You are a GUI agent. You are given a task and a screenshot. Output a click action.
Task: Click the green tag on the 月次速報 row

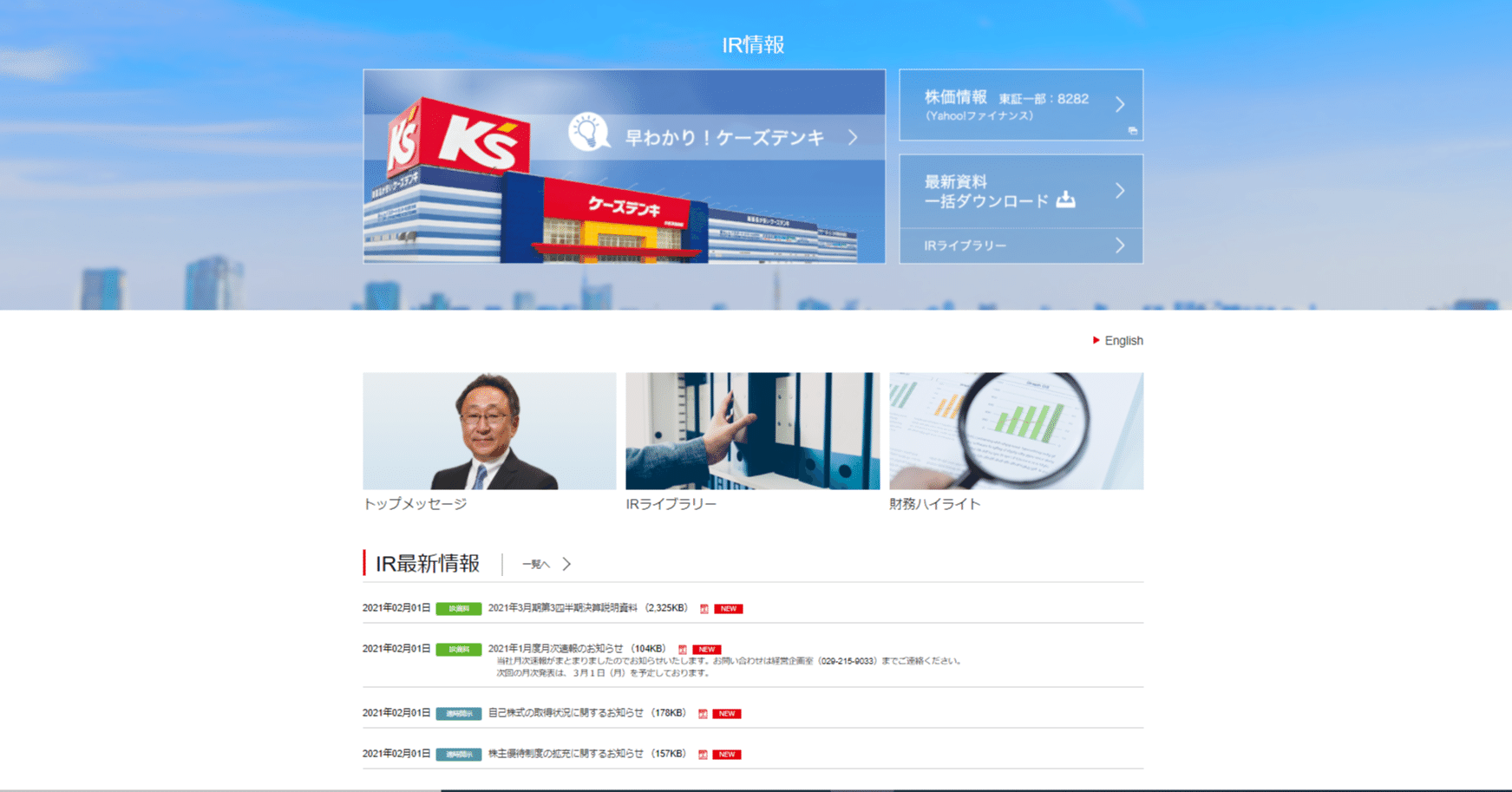pyautogui.click(x=458, y=650)
